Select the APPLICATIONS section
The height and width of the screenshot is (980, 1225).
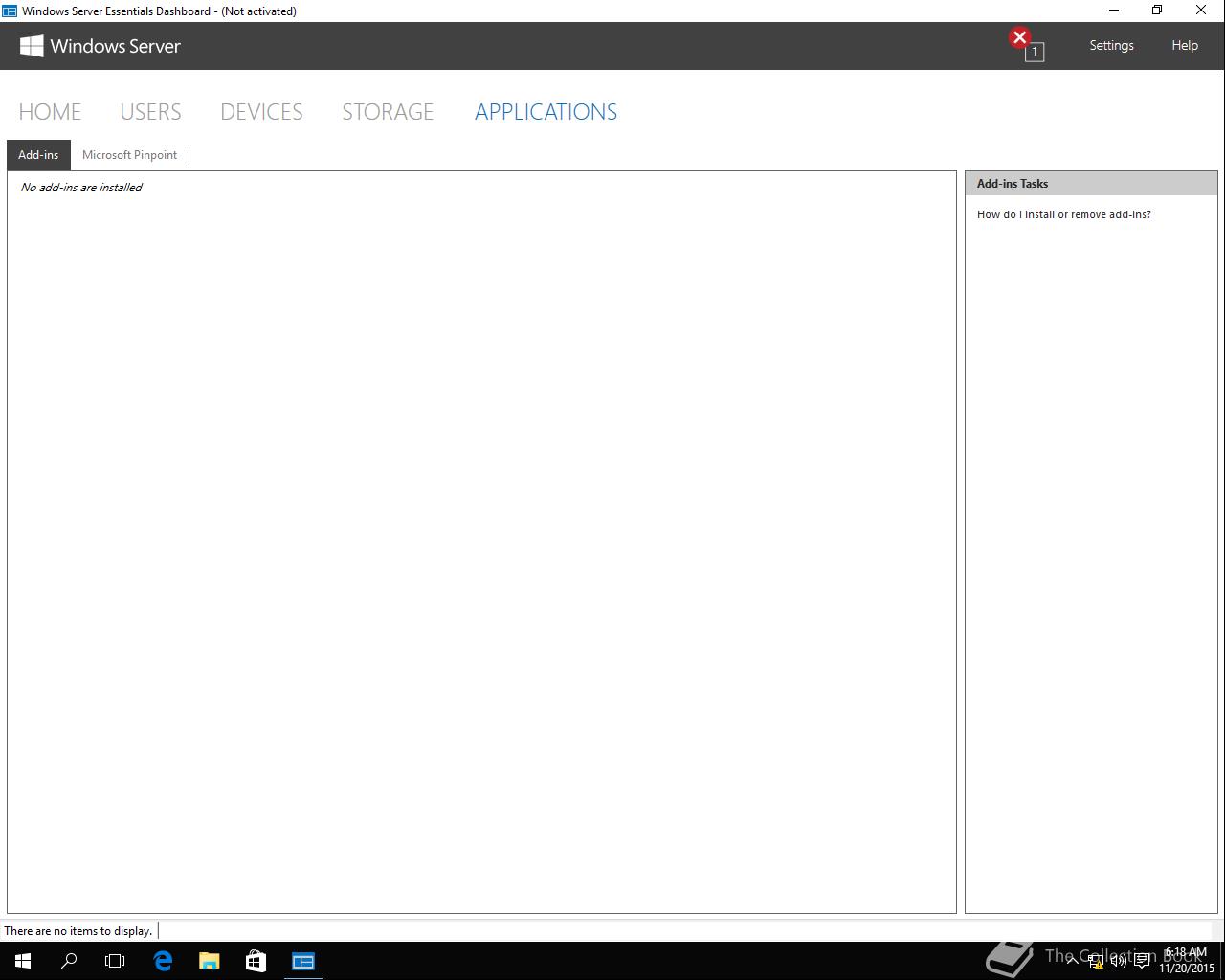[x=546, y=112]
